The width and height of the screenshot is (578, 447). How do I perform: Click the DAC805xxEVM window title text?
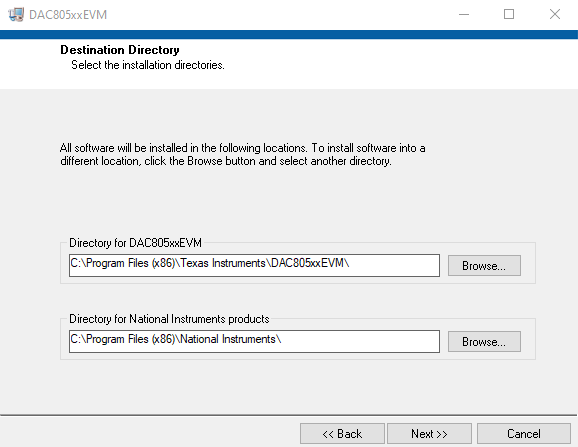[x=68, y=15]
